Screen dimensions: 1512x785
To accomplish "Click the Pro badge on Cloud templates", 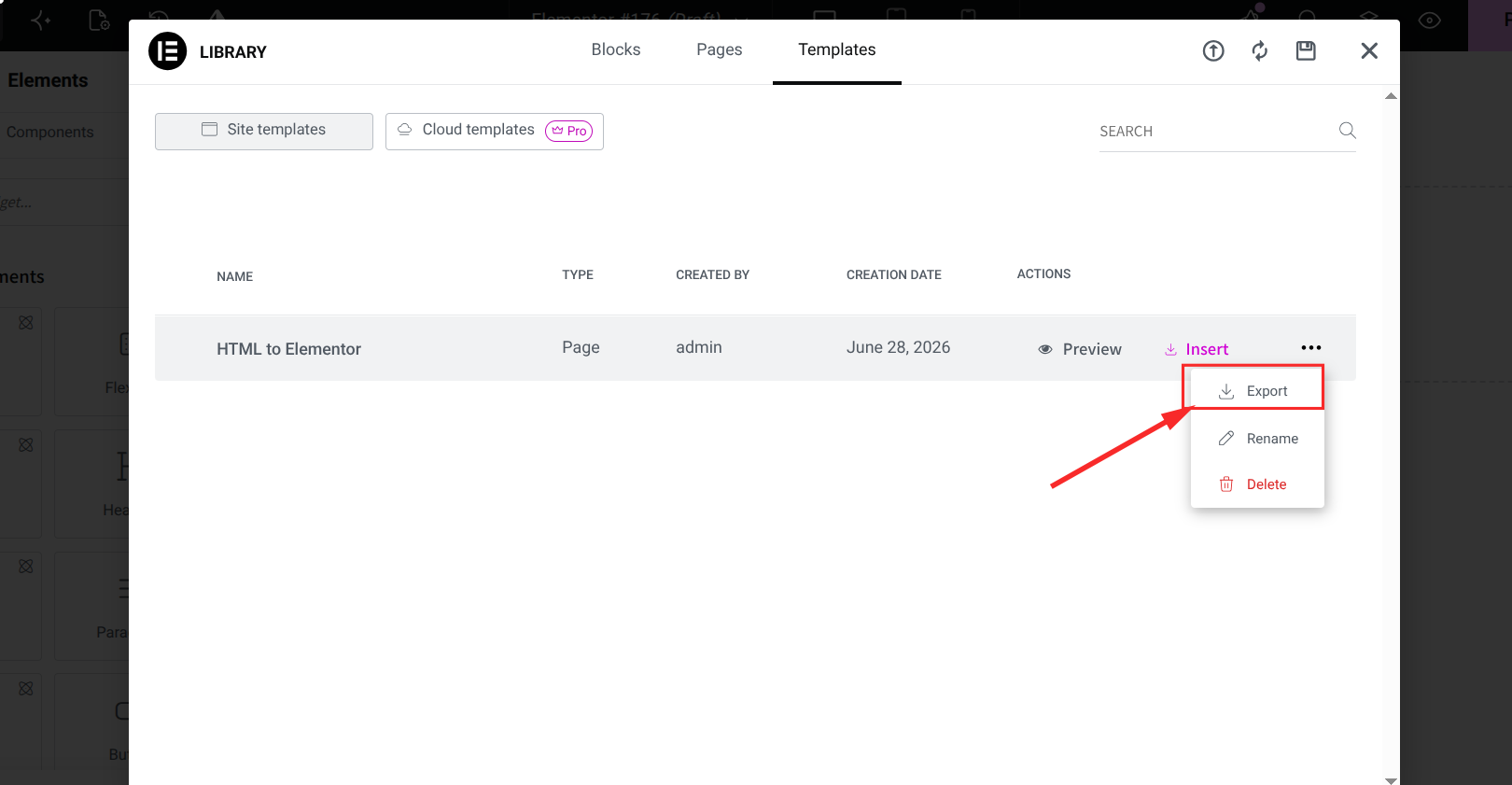I will click(569, 131).
